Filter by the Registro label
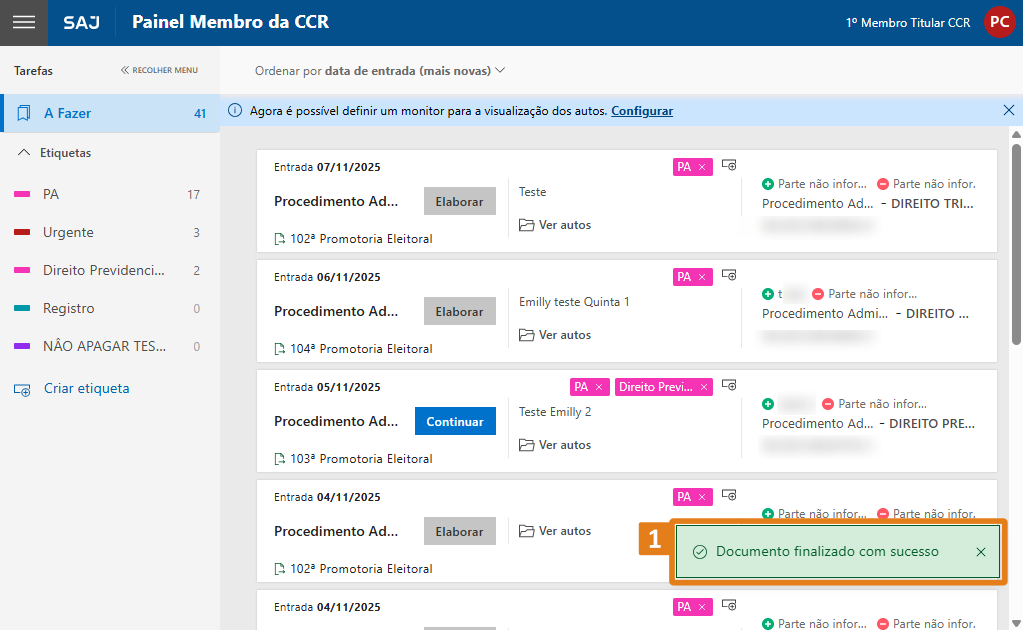Image resolution: width=1023 pixels, height=630 pixels. 68,308
